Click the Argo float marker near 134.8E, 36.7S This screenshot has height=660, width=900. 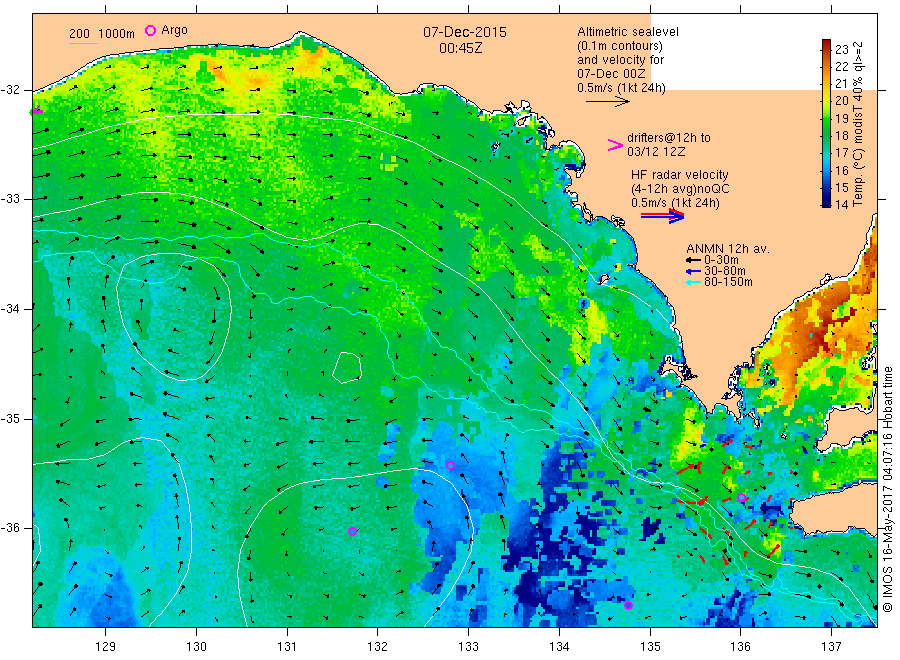click(629, 605)
